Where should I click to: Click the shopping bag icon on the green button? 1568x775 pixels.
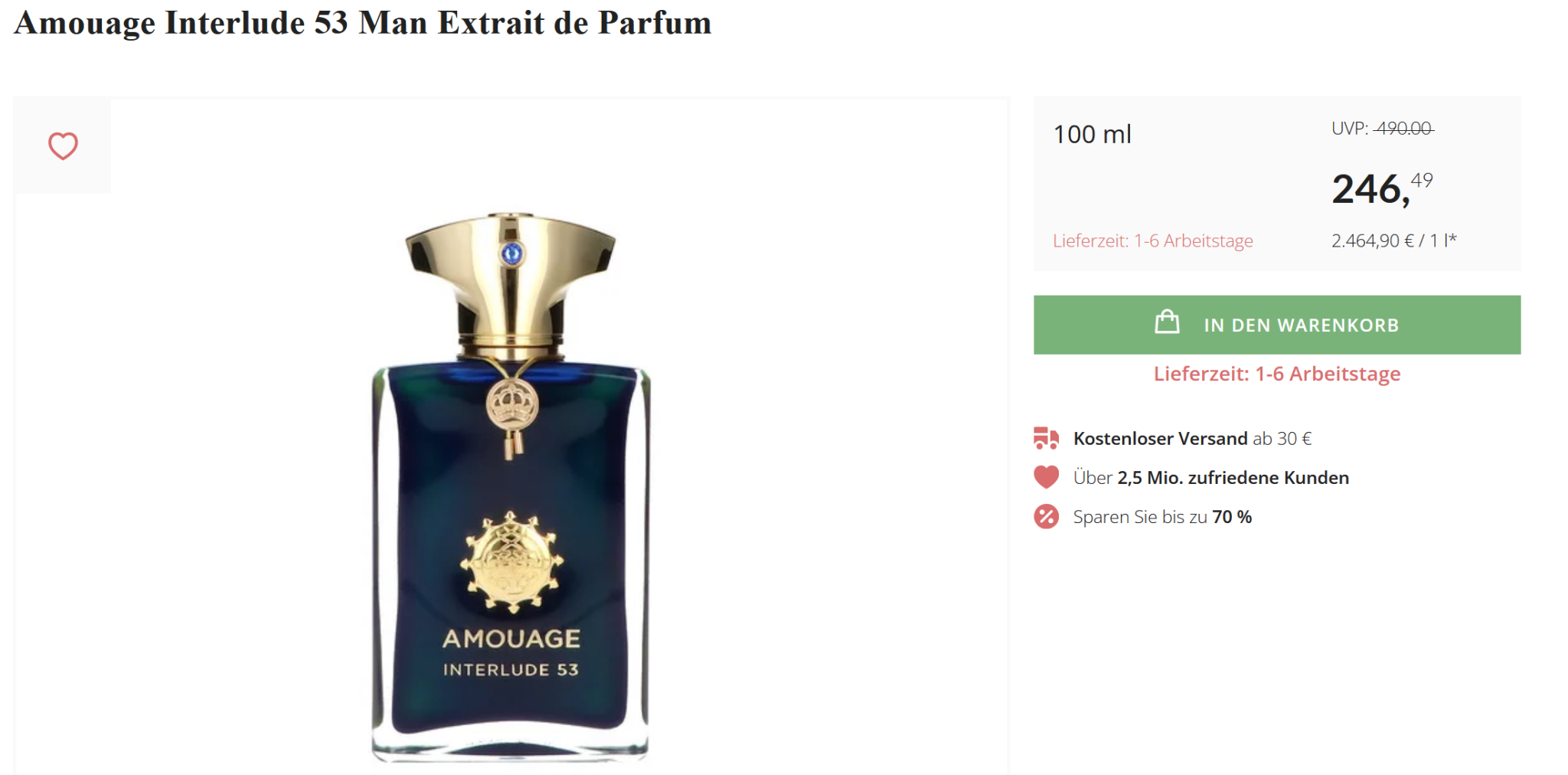point(1167,322)
